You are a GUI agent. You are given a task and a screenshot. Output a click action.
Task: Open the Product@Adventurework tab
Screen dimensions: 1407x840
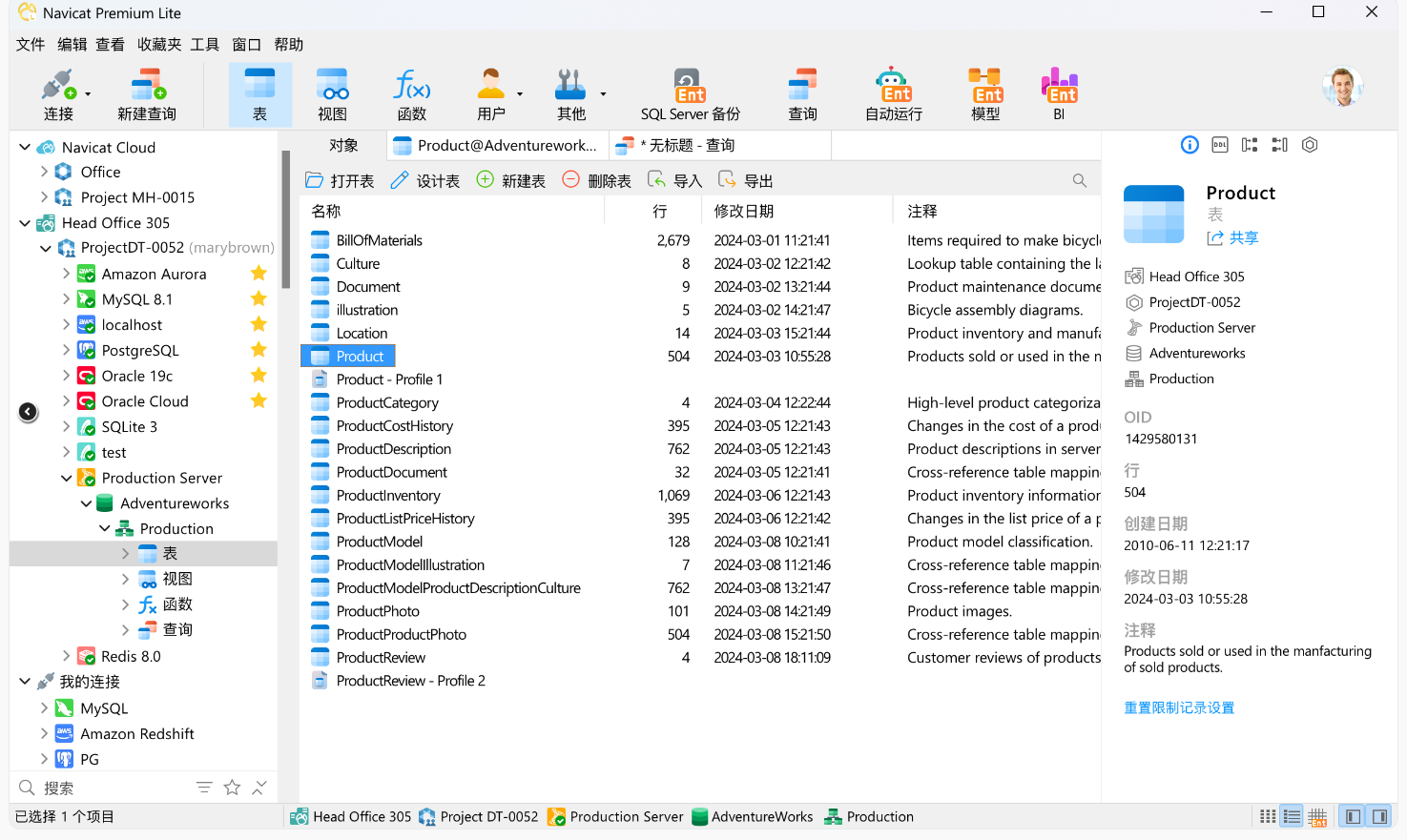coord(497,146)
